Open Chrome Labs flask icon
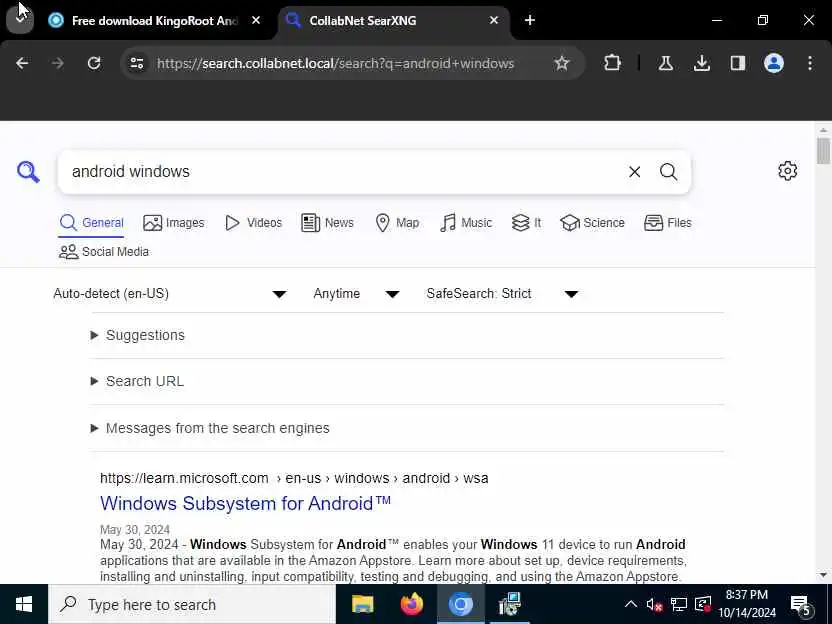 tap(665, 64)
